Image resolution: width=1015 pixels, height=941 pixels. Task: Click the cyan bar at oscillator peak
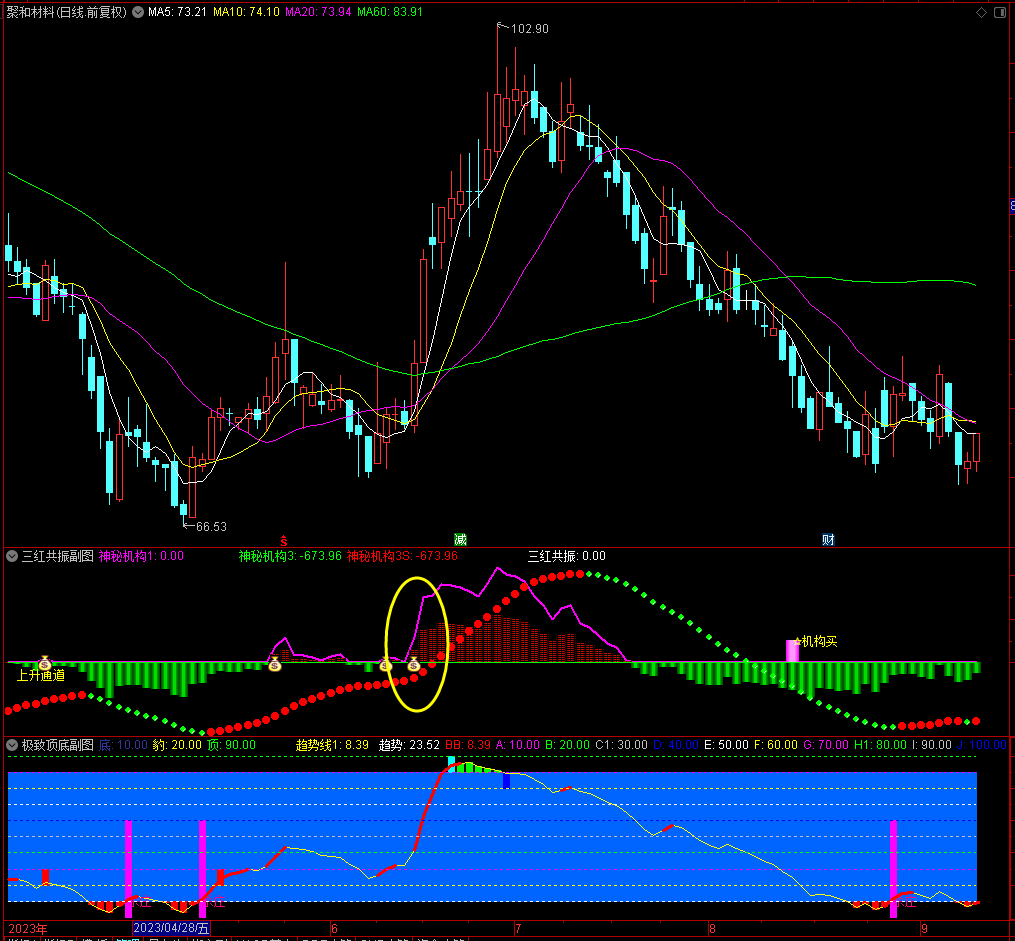[x=451, y=764]
